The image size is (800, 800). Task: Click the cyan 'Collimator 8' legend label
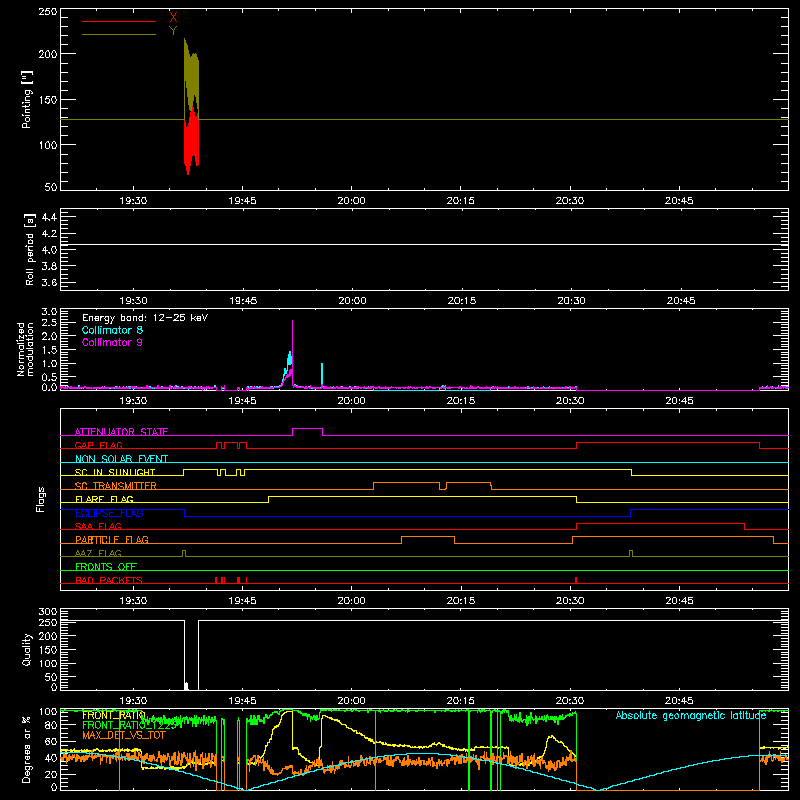click(x=112, y=330)
